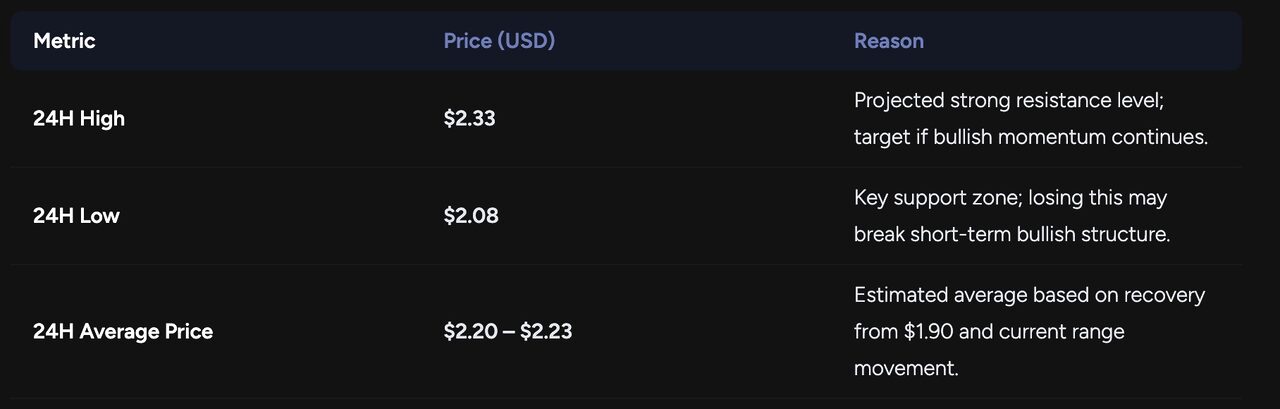Select the 24H Low row label
Viewport: 1280px width, 409px height.
click(x=76, y=216)
